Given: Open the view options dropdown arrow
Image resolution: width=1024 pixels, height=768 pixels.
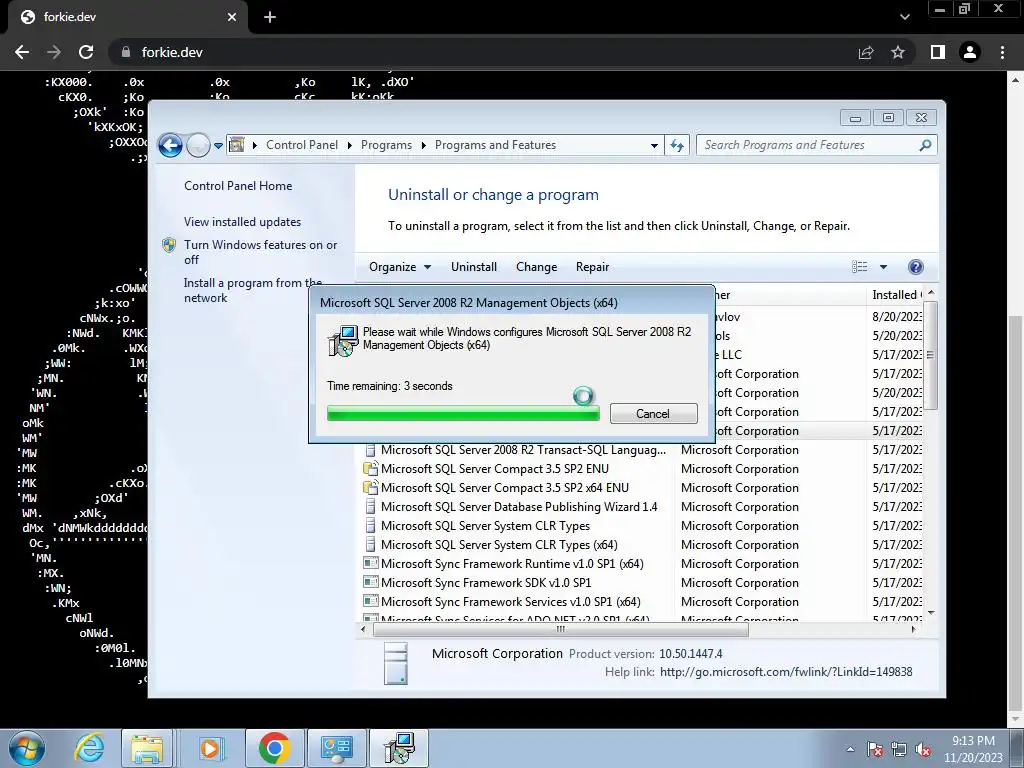Looking at the screenshot, I should [x=883, y=266].
